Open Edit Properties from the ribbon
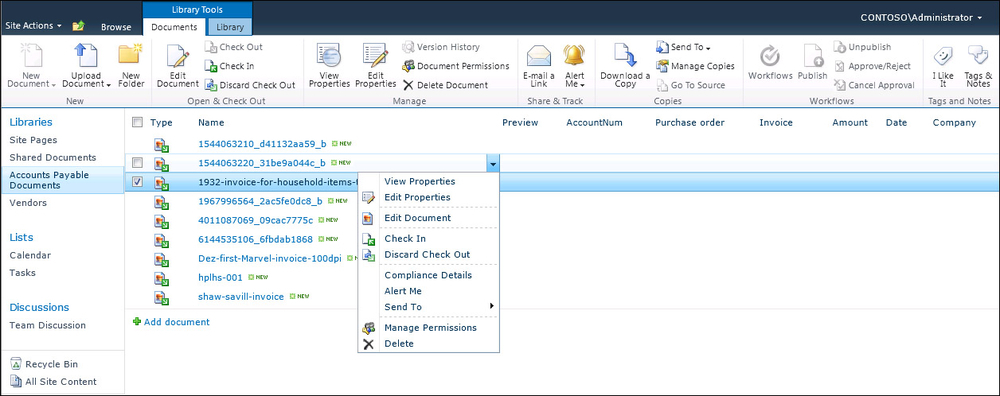 coord(376,65)
